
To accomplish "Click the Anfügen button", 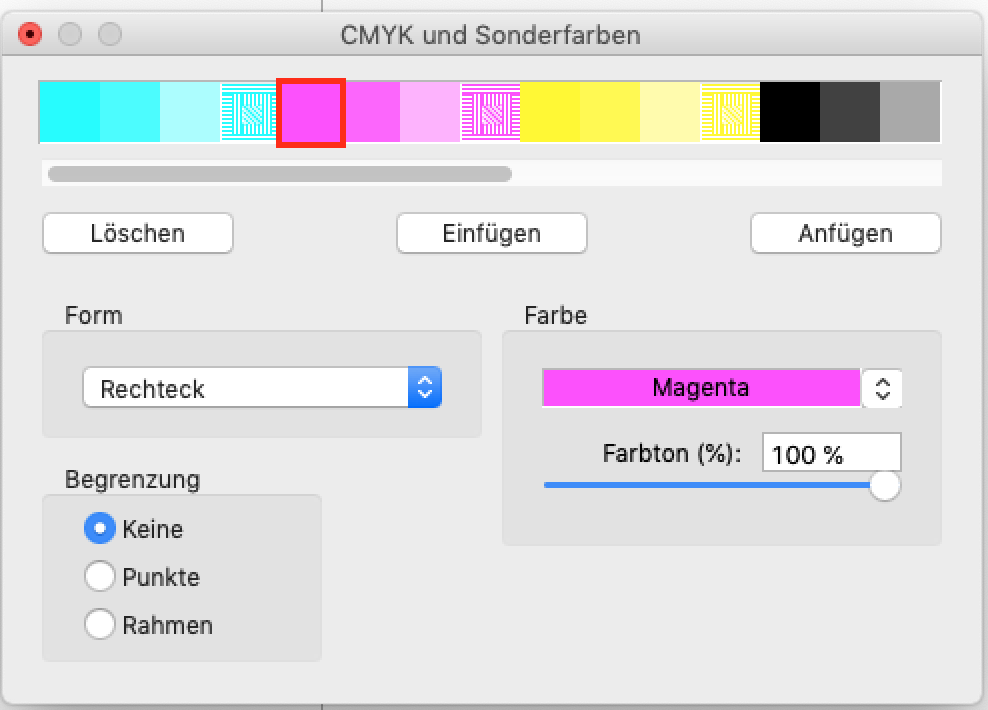I will tap(846, 233).
